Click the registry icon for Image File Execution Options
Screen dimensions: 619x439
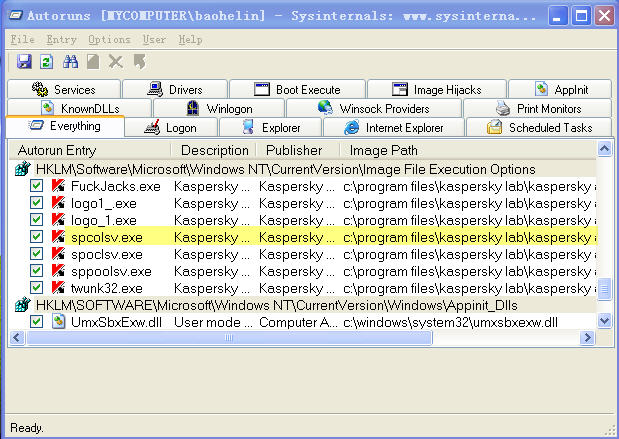pyautogui.click(x=22, y=169)
